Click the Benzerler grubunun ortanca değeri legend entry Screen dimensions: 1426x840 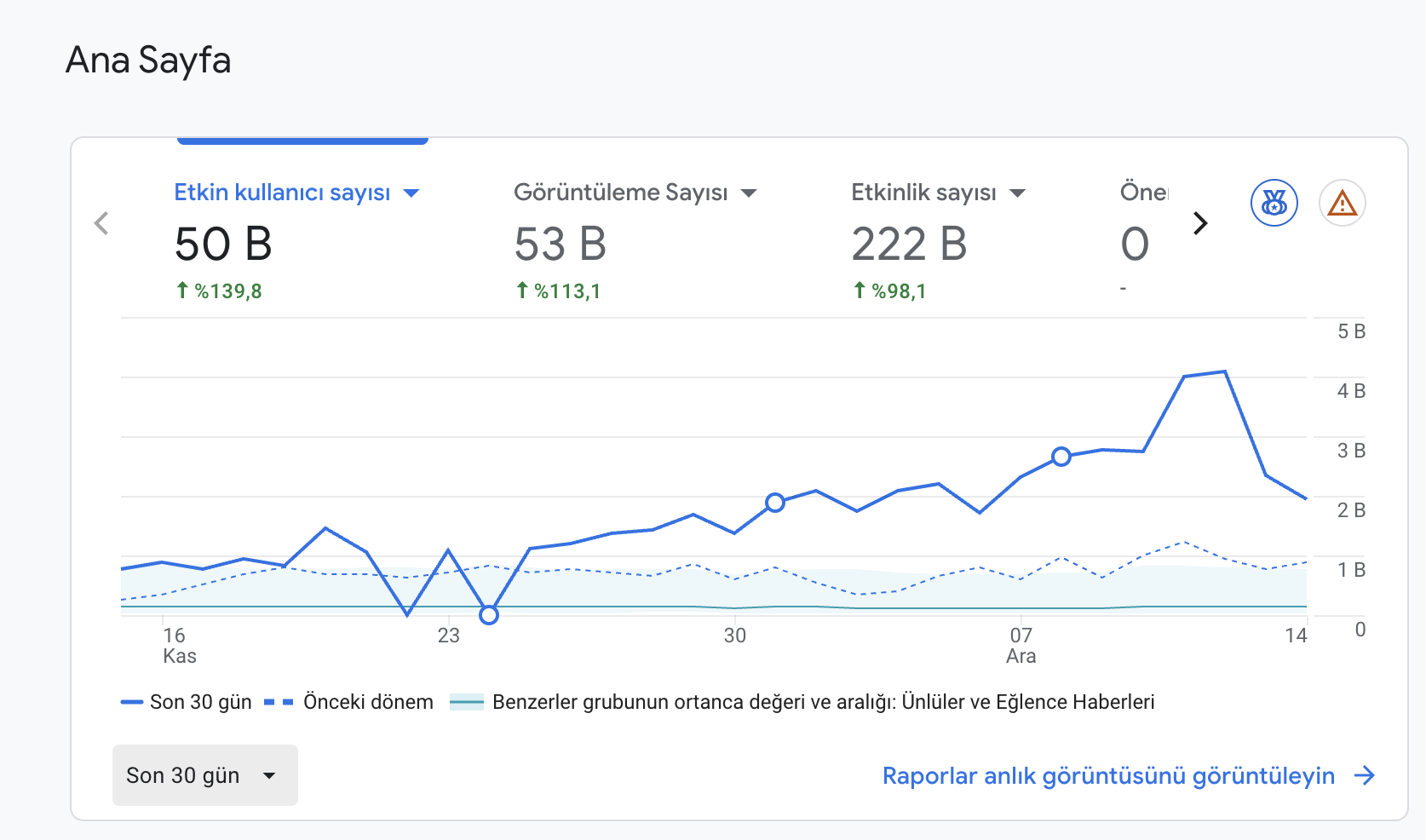(802, 702)
